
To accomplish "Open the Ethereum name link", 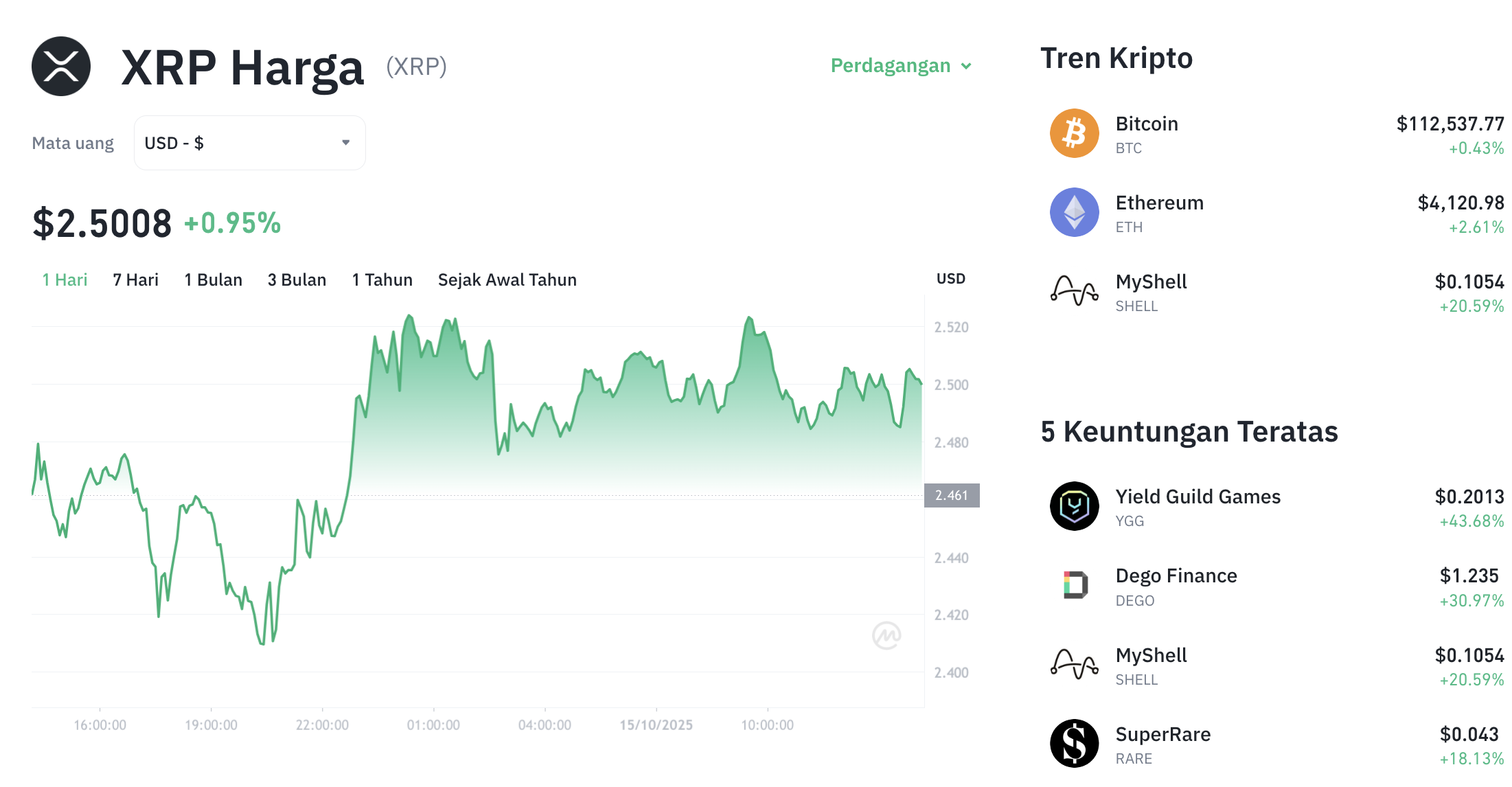I will point(1159,203).
